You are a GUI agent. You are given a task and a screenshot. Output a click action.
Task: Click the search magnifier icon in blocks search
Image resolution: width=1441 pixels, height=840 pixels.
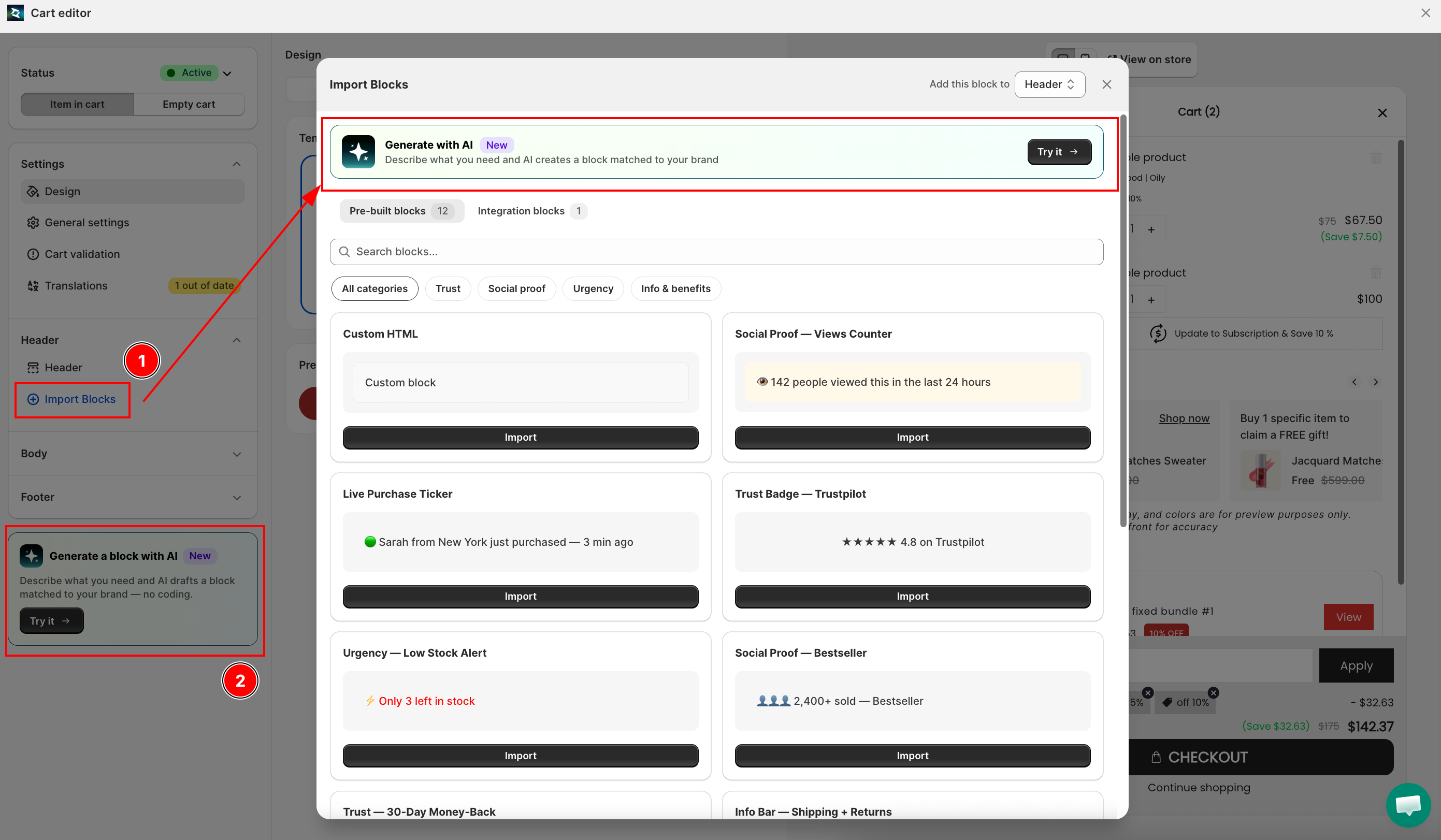tap(344, 252)
